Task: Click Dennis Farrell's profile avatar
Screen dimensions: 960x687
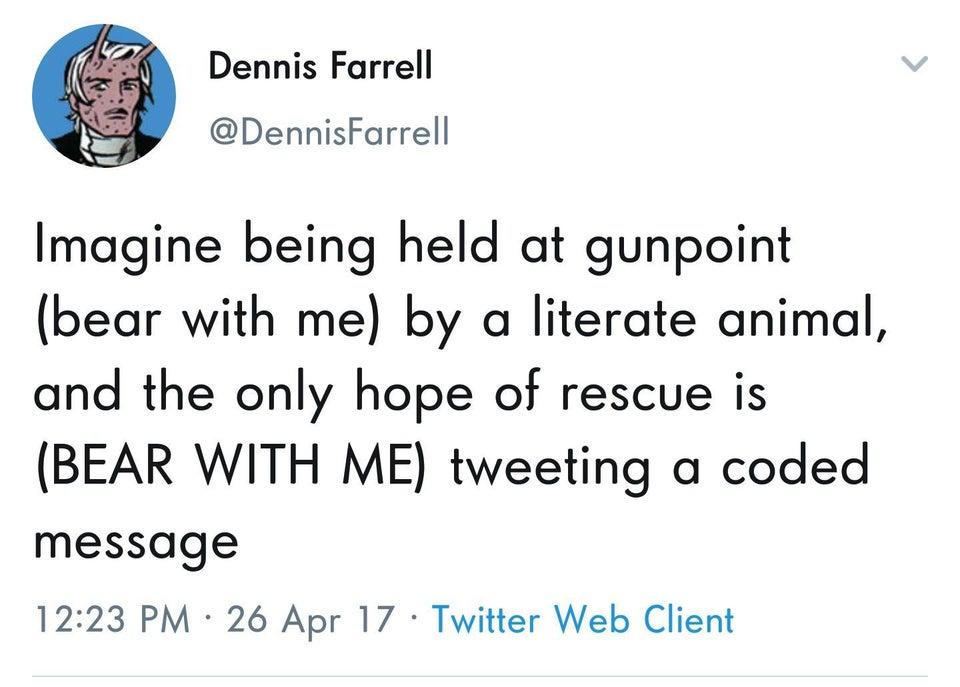Action: pyautogui.click(x=104, y=94)
